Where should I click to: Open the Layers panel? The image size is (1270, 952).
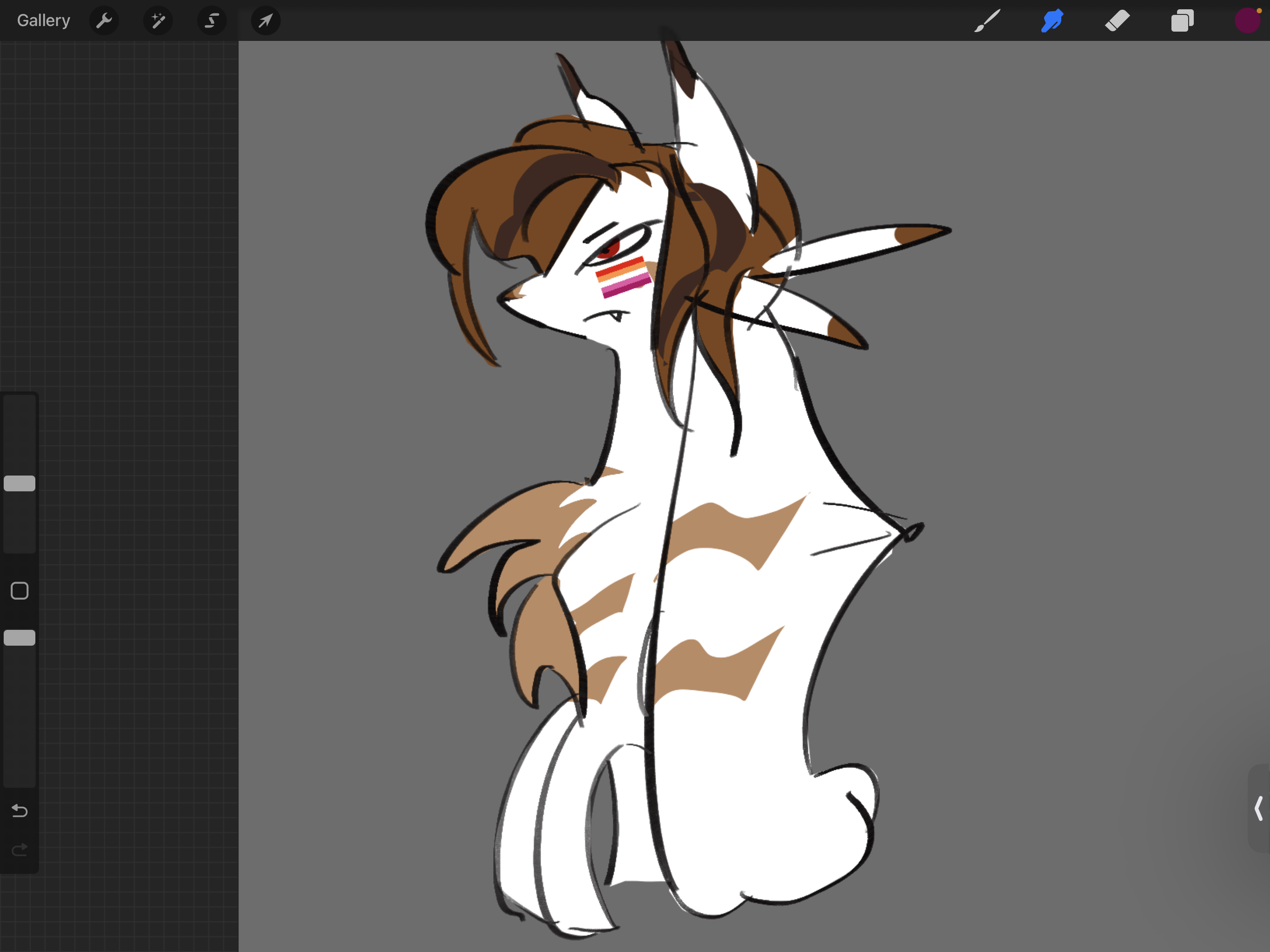(x=1182, y=21)
